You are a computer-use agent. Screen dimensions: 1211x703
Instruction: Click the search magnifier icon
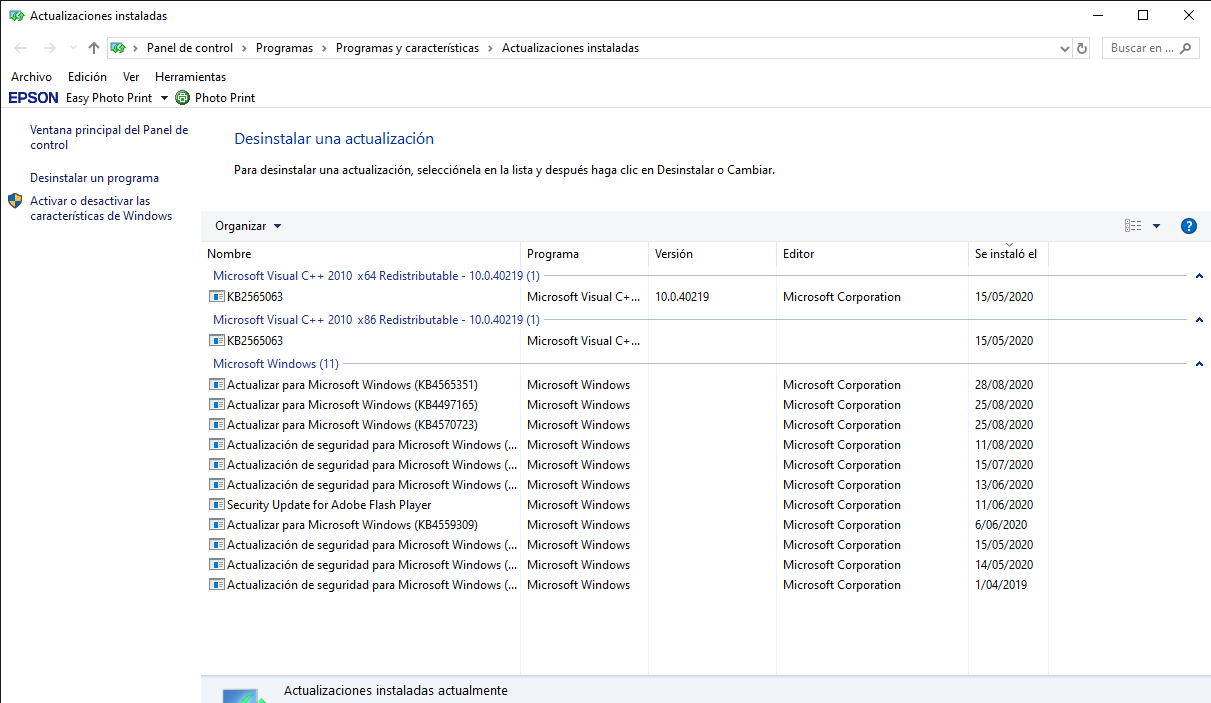point(1186,48)
